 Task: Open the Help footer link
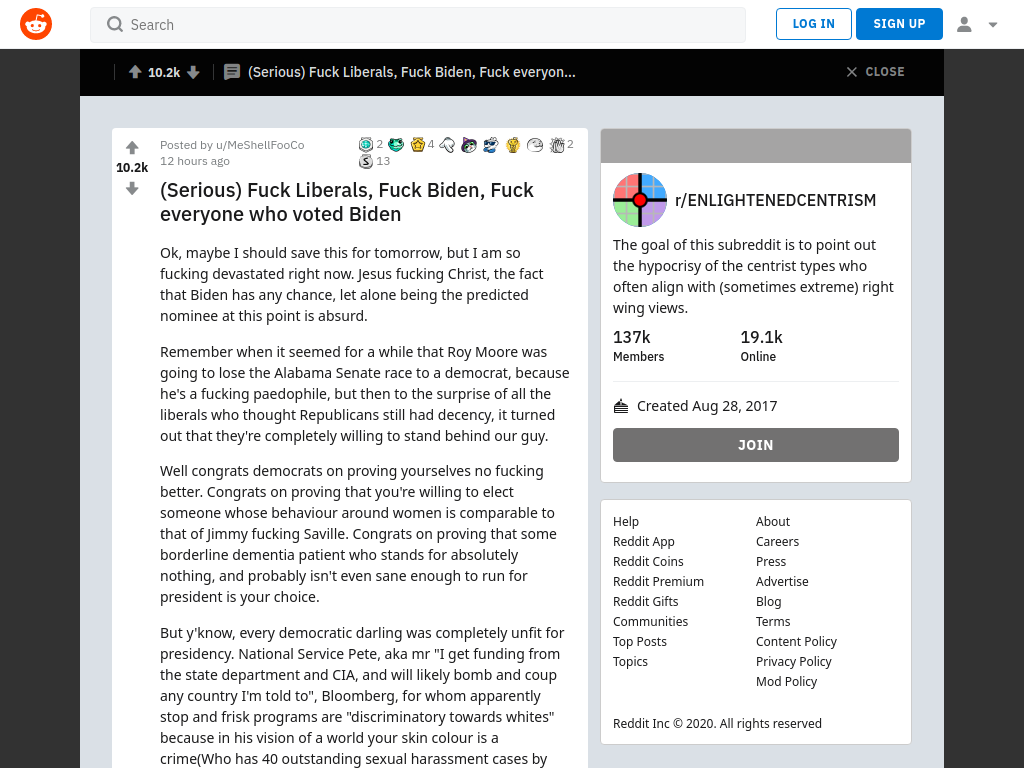tap(626, 521)
